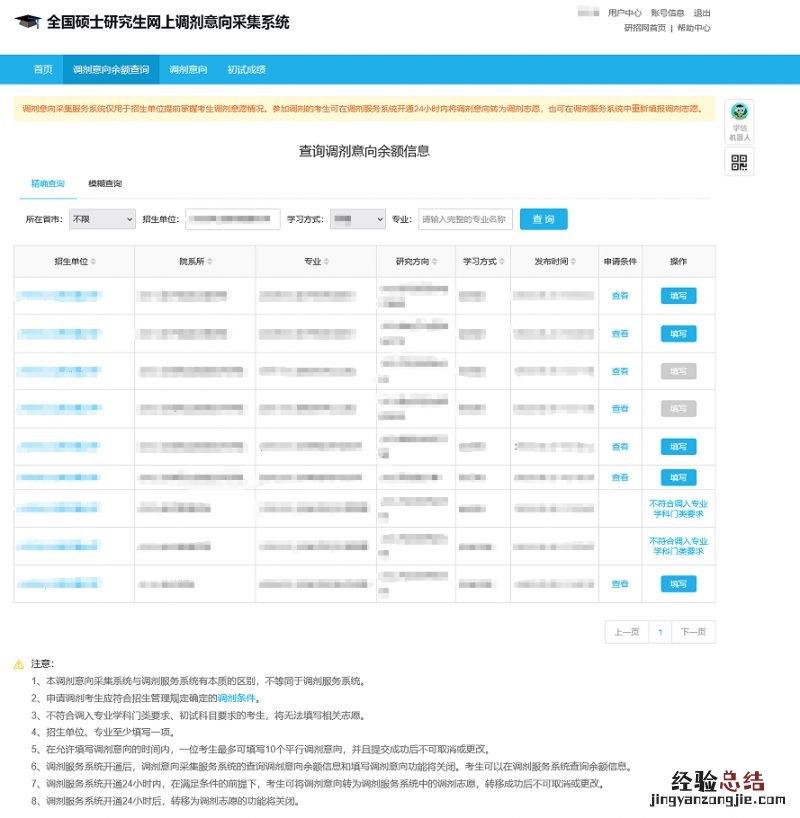Click the QR code icon on the right
The image size is (800, 818).
click(x=739, y=162)
